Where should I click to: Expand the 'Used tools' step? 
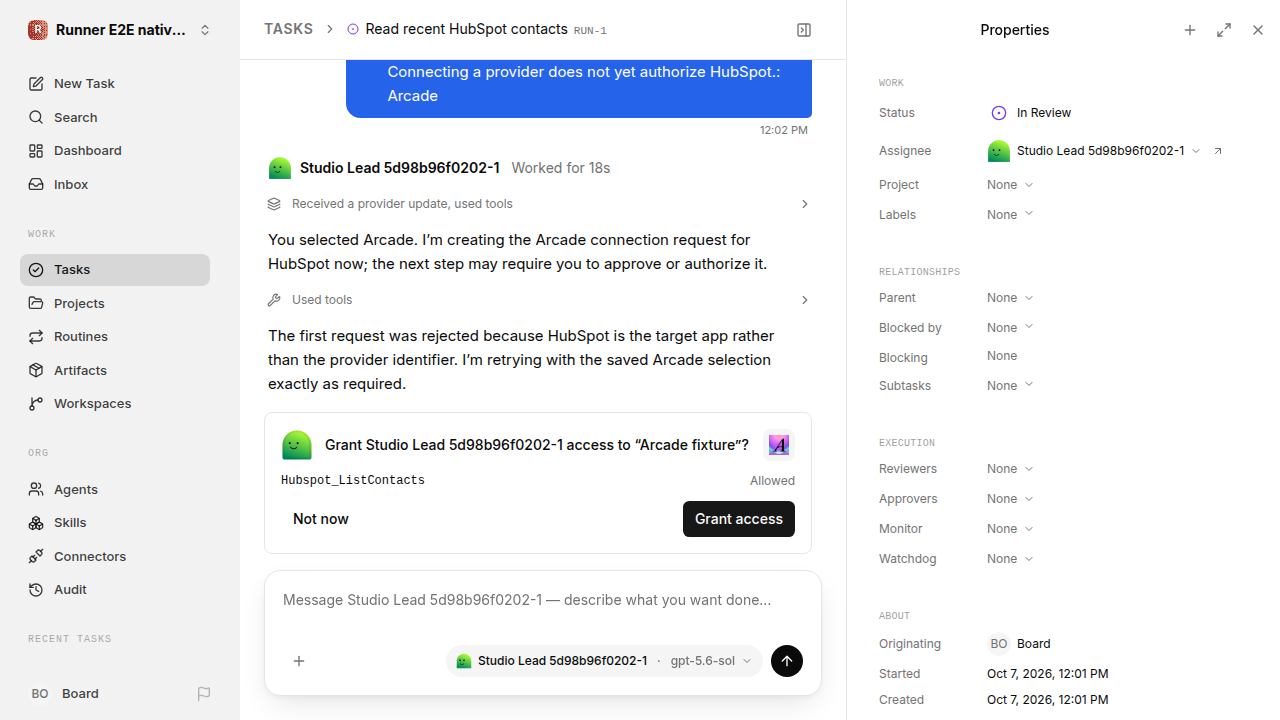pyautogui.click(x=538, y=300)
